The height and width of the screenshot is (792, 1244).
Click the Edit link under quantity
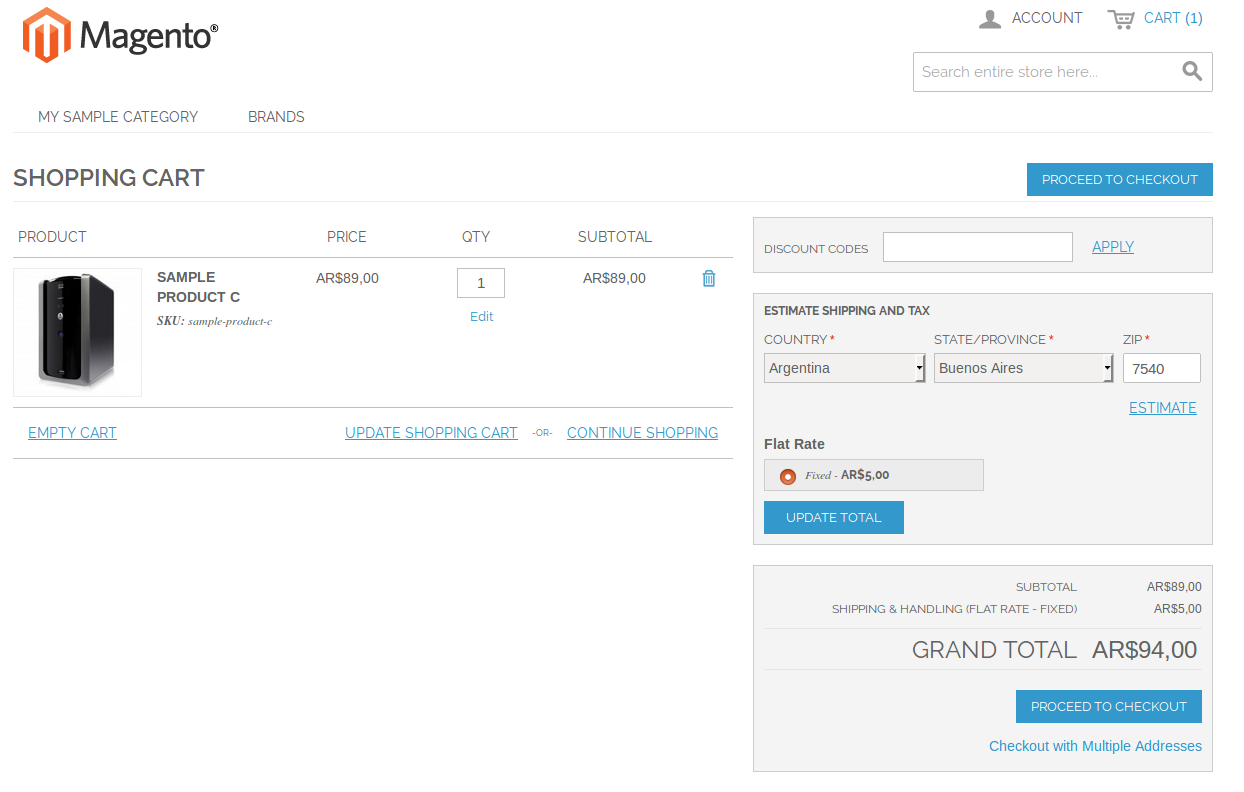481,316
